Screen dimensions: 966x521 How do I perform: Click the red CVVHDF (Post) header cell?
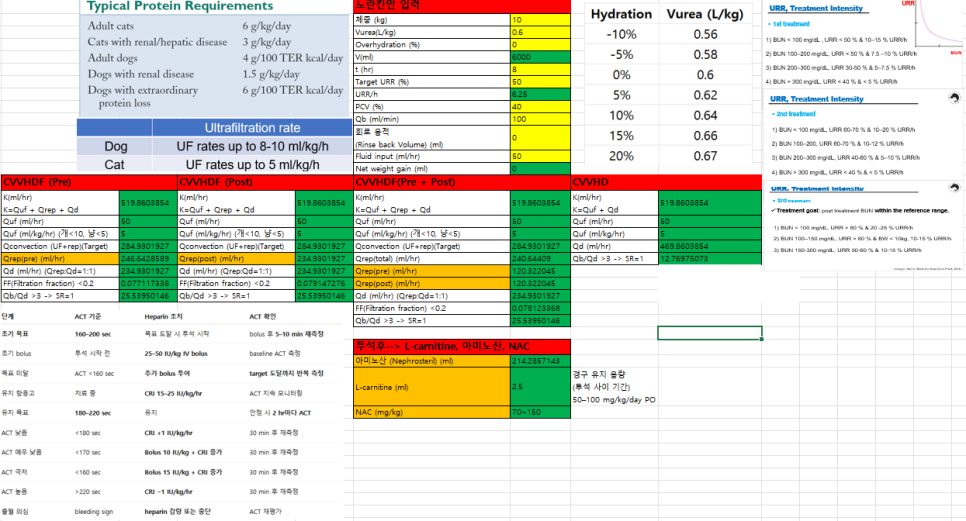[235, 182]
